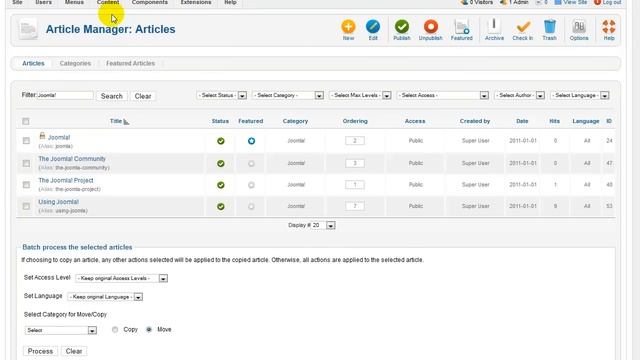Open The Joomla! Project article link
This screenshot has width=640, height=360.
click(66, 180)
